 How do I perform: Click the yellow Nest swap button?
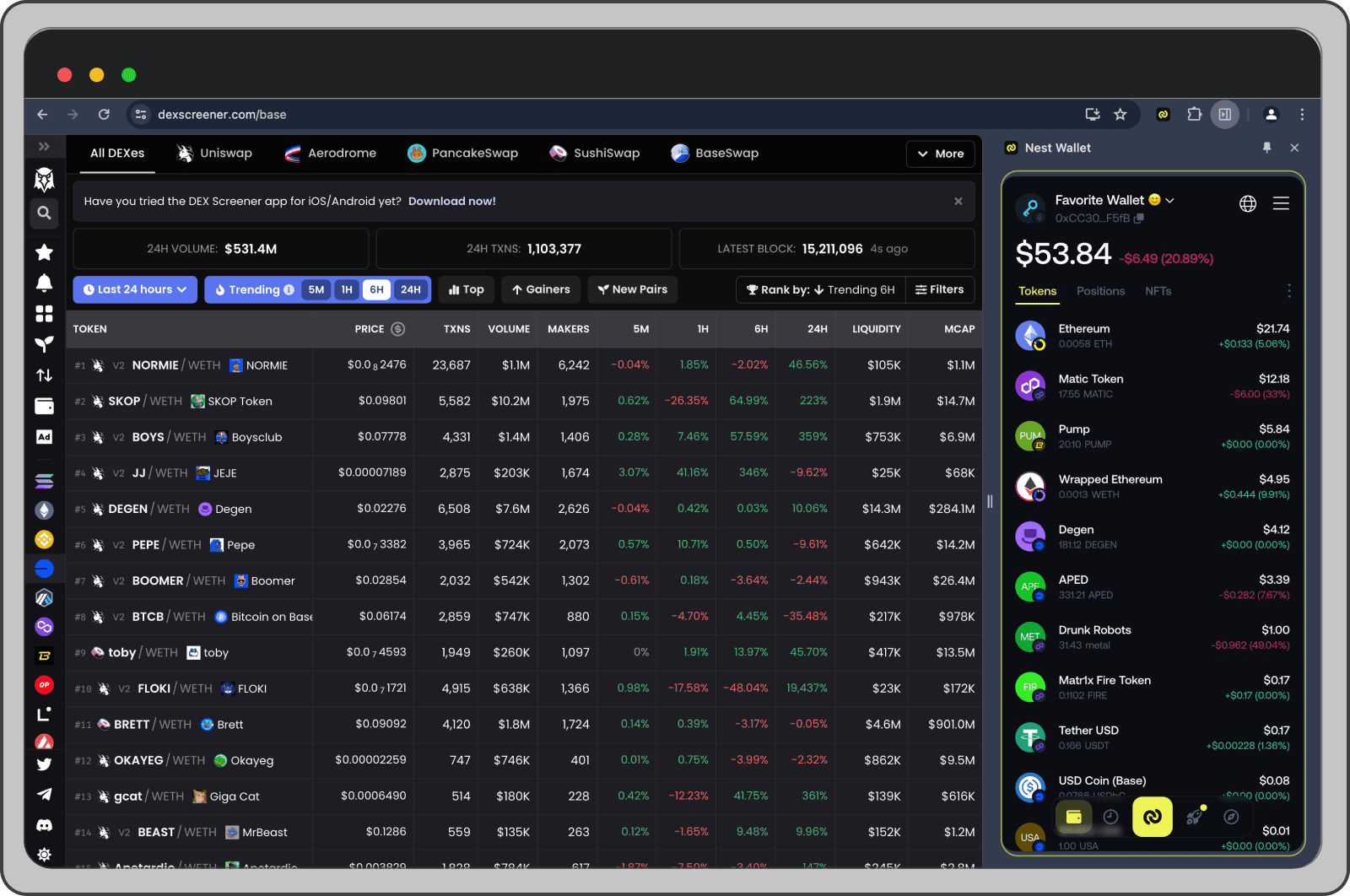click(1152, 817)
